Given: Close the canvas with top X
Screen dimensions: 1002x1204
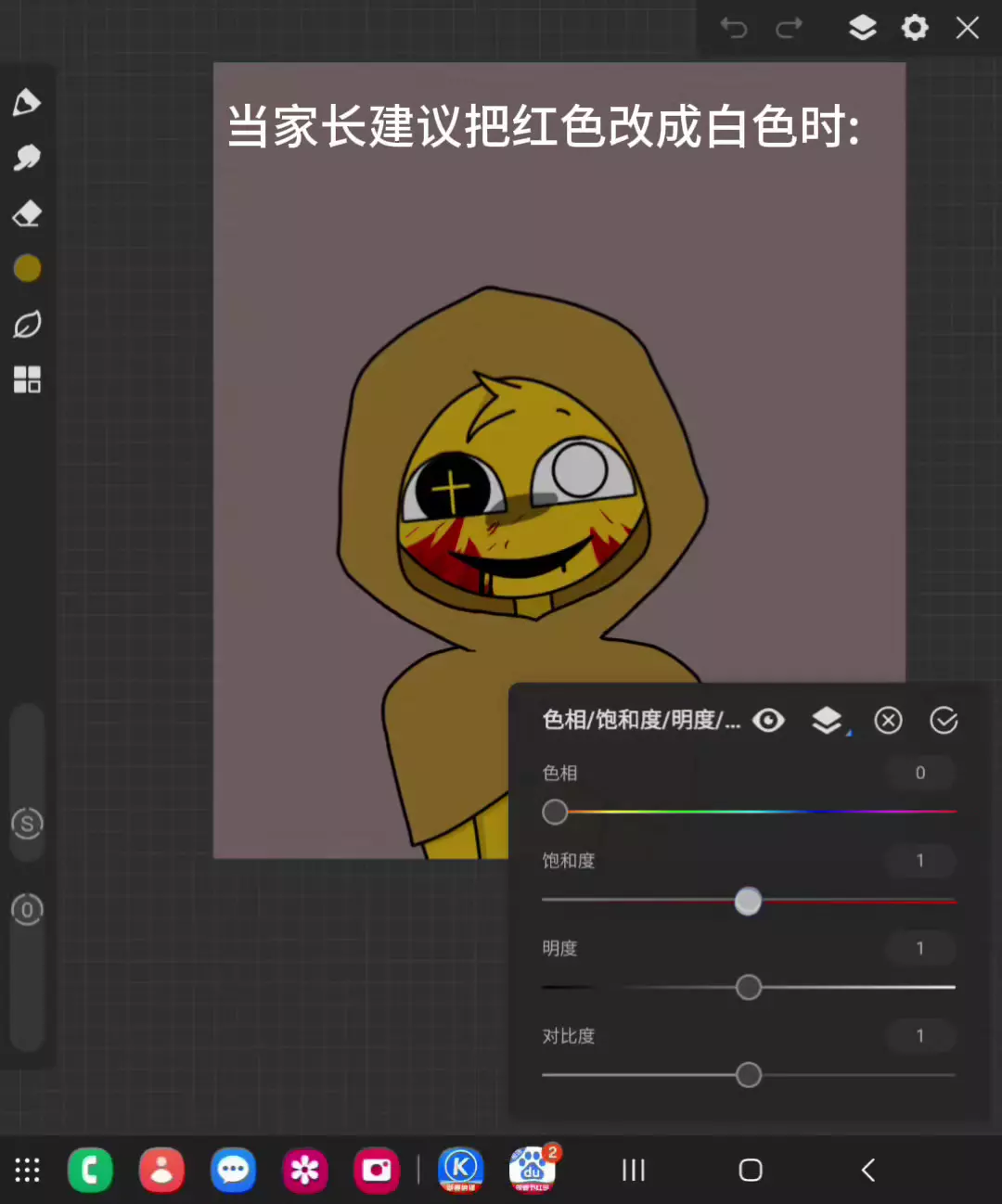Looking at the screenshot, I should click(x=968, y=28).
